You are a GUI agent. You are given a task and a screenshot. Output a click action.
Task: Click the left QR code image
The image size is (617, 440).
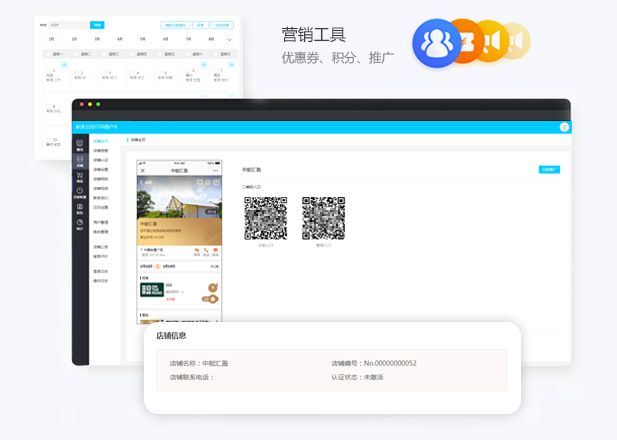click(x=265, y=217)
